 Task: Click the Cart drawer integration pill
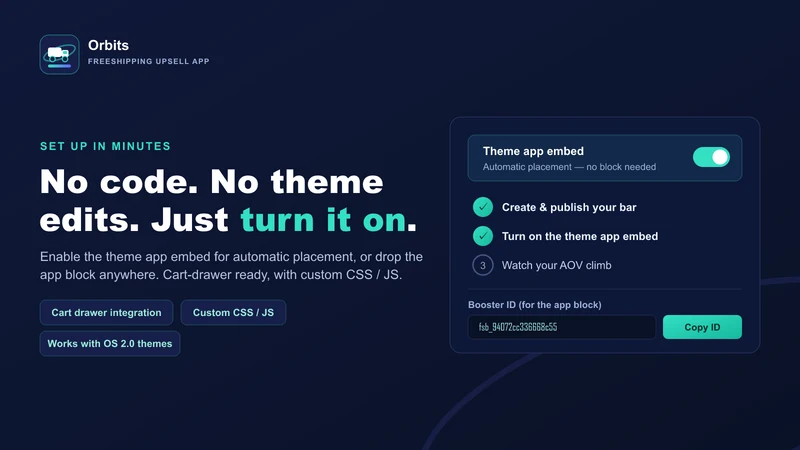(x=107, y=312)
